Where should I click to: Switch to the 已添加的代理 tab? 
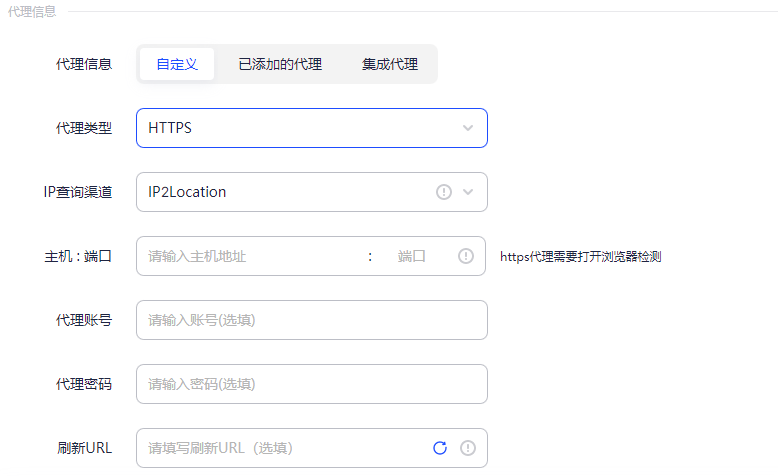(280, 64)
